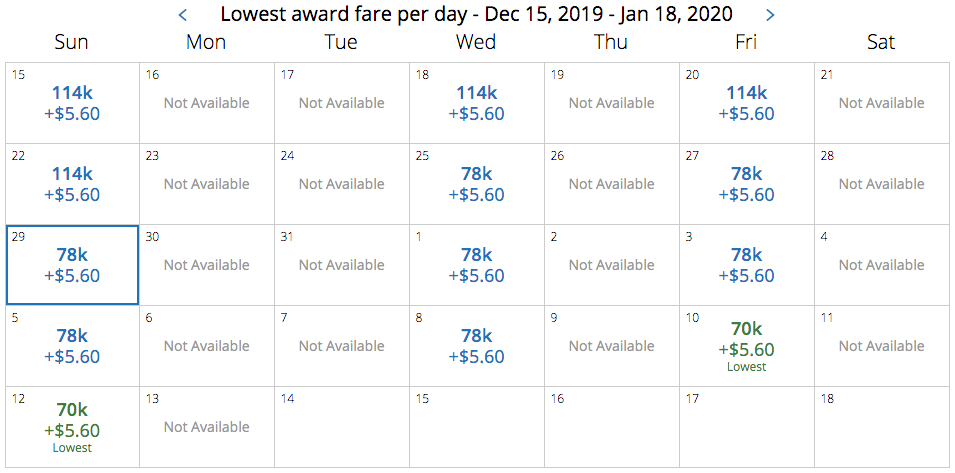Select lowest fare on January 10

(x=746, y=346)
